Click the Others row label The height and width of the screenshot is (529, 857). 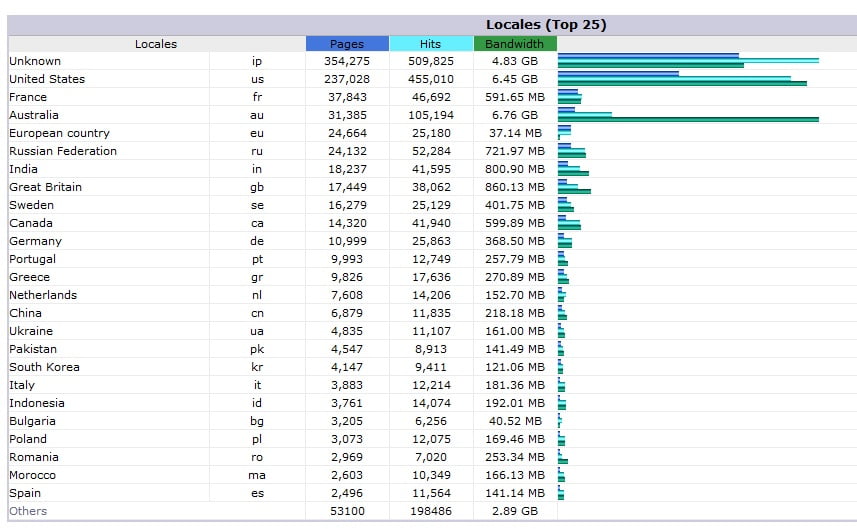[x=28, y=511]
